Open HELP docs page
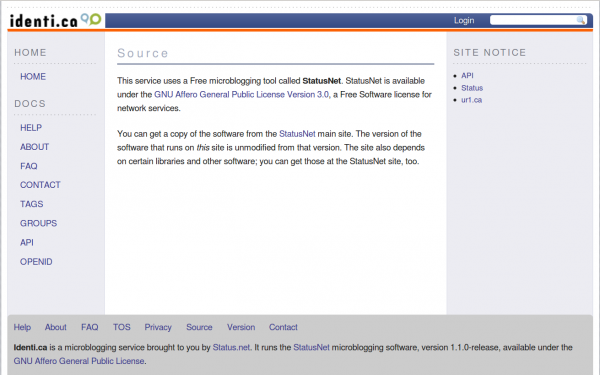The image size is (600, 375). click(x=31, y=128)
